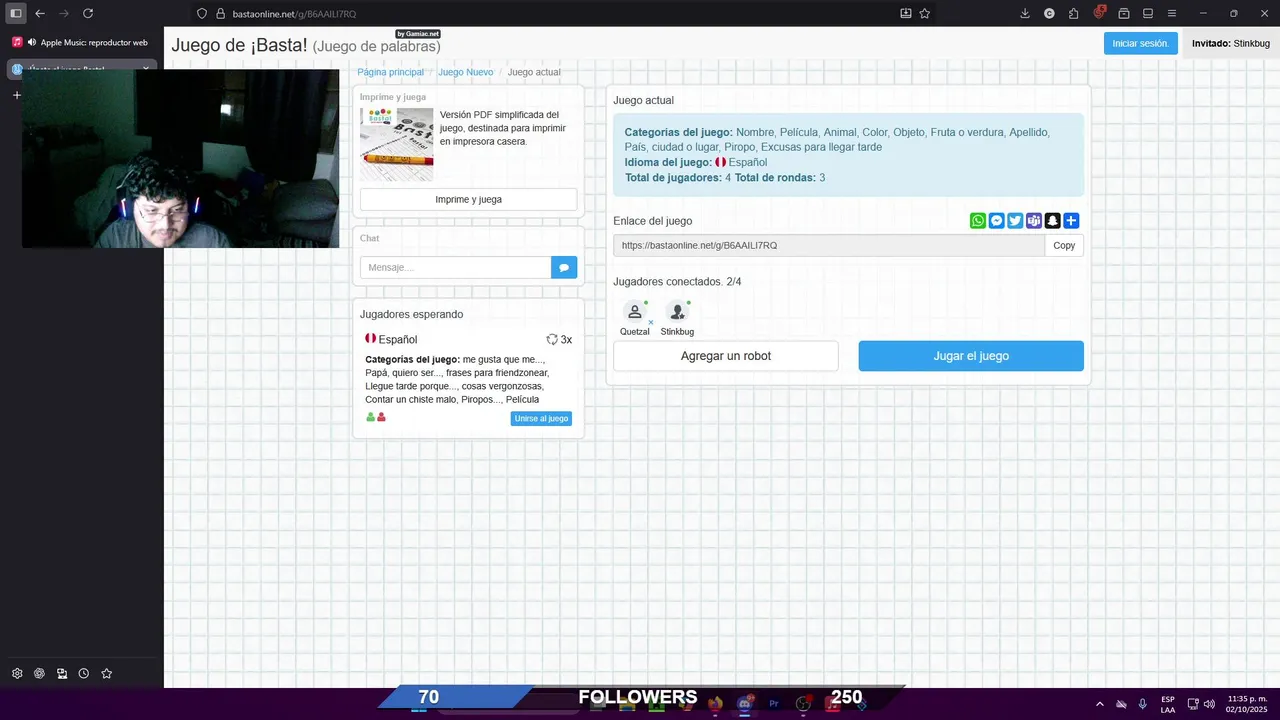Click the 3x rounds indicator in waiting game
Viewport: 1280px width, 720px height.
(559, 340)
